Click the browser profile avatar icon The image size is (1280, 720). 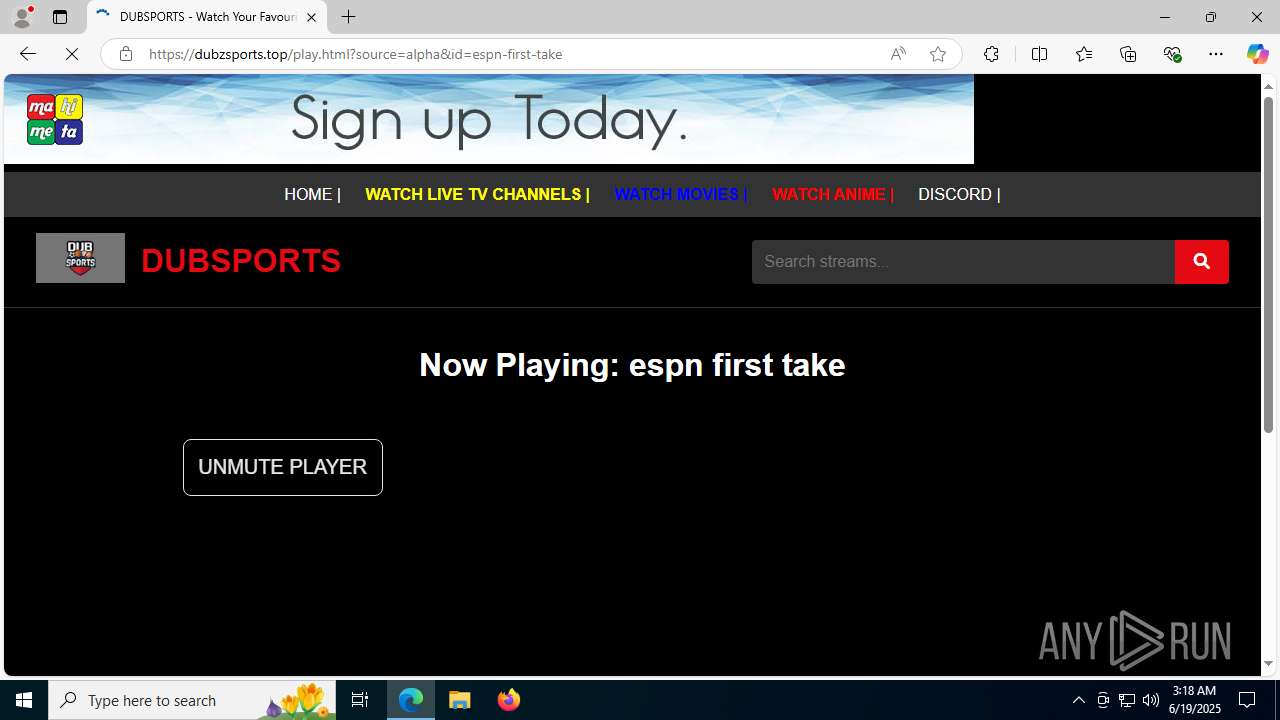[22, 17]
